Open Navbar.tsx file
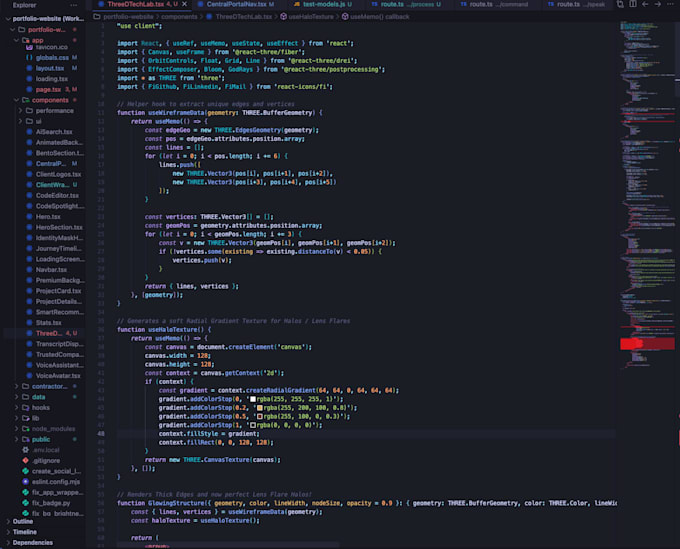Image resolution: width=680 pixels, height=549 pixels. tap(51, 269)
